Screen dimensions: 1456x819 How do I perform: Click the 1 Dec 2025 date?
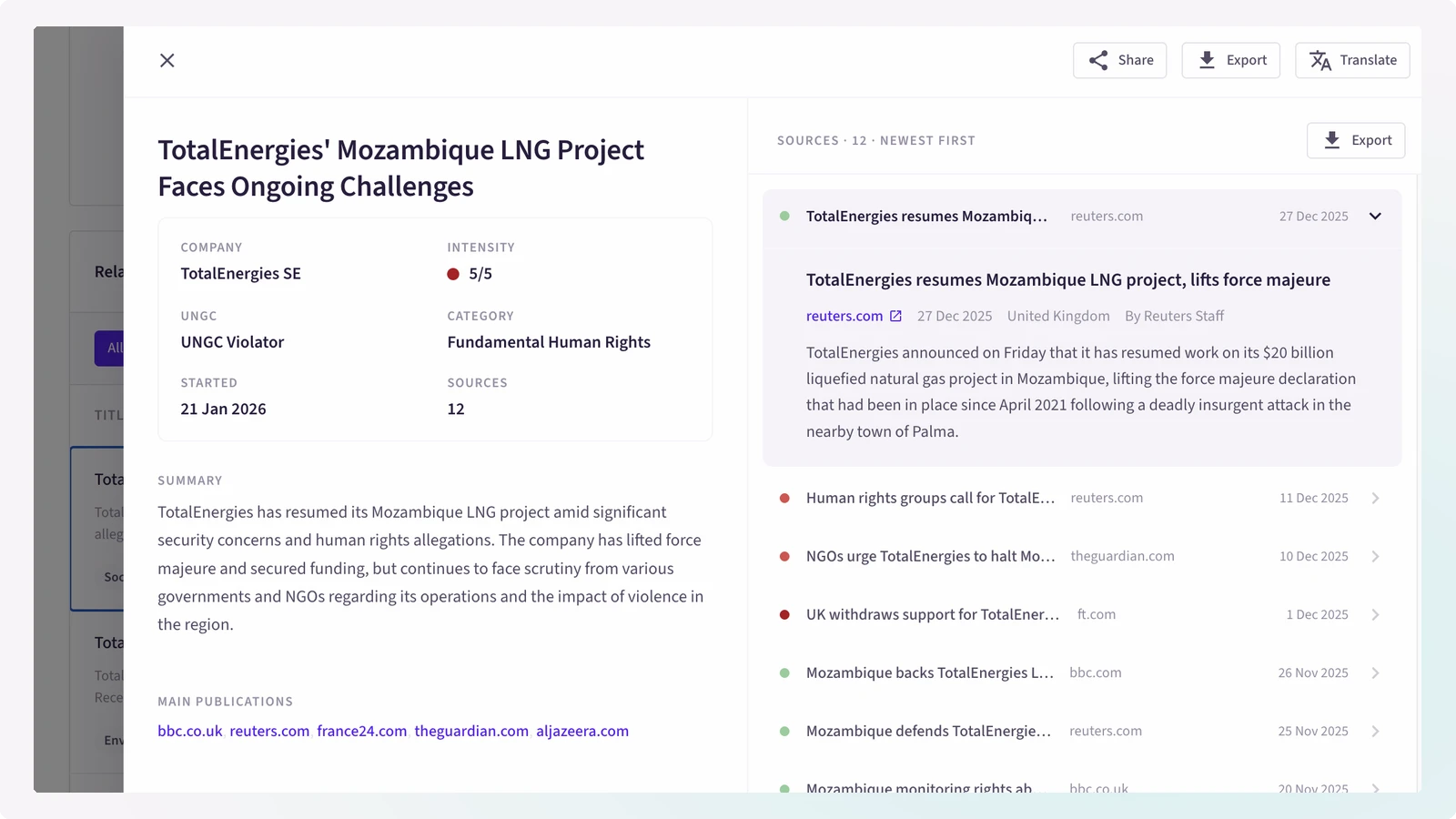(x=1317, y=615)
